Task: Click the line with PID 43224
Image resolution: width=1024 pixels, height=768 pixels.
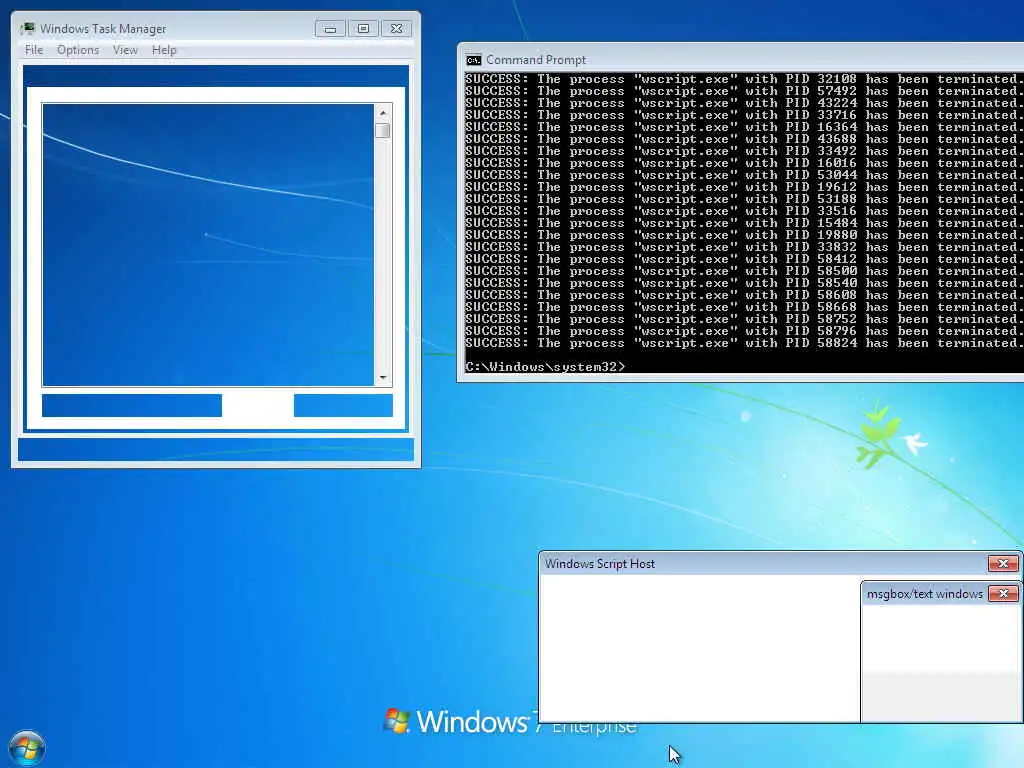Action: click(x=744, y=103)
